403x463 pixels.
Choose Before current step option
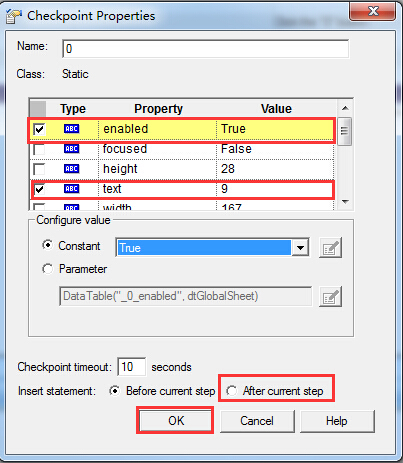(114, 391)
